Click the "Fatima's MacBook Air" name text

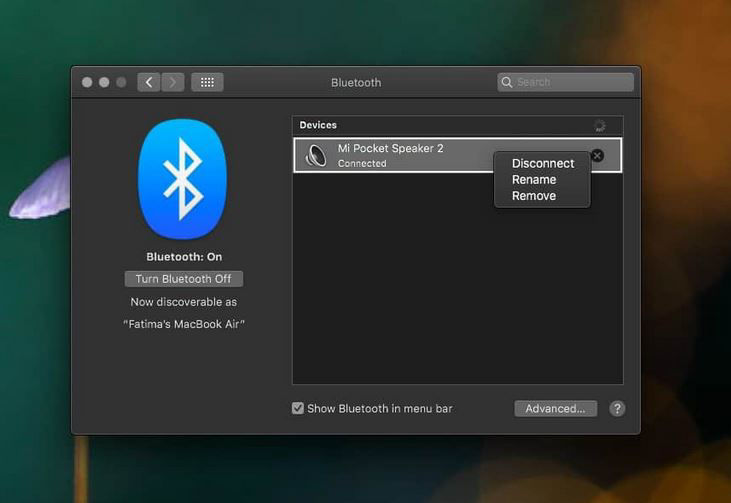pos(184,324)
